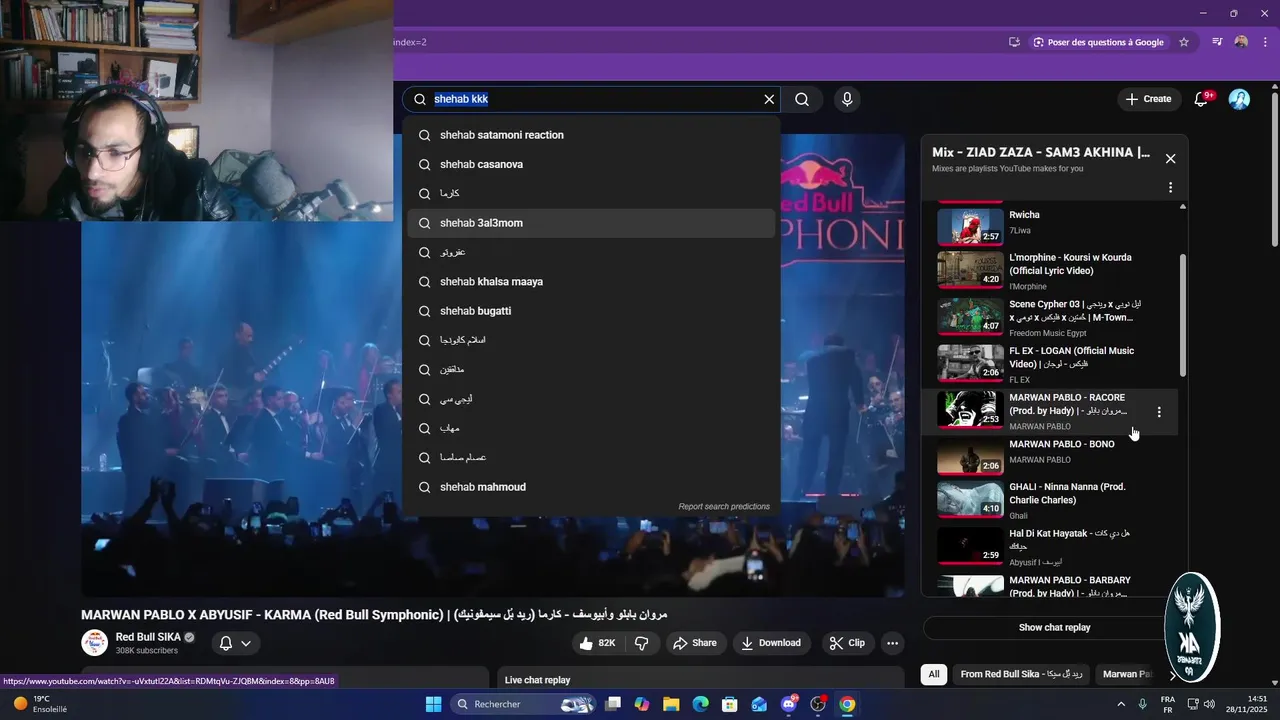The height and width of the screenshot is (720, 1280).
Task: Open more options for MARWAN PABLO - RACORE
Action: pos(1159,412)
